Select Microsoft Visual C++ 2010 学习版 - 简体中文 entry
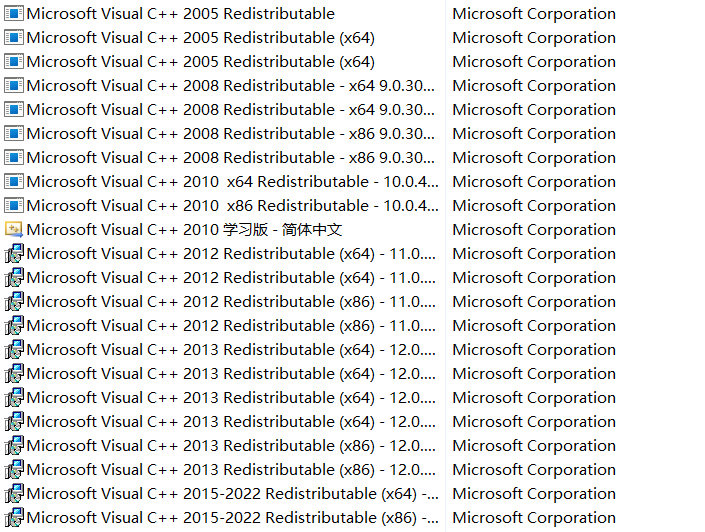This screenshot has width=705, height=532. pyautogui.click(x=184, y=230)
